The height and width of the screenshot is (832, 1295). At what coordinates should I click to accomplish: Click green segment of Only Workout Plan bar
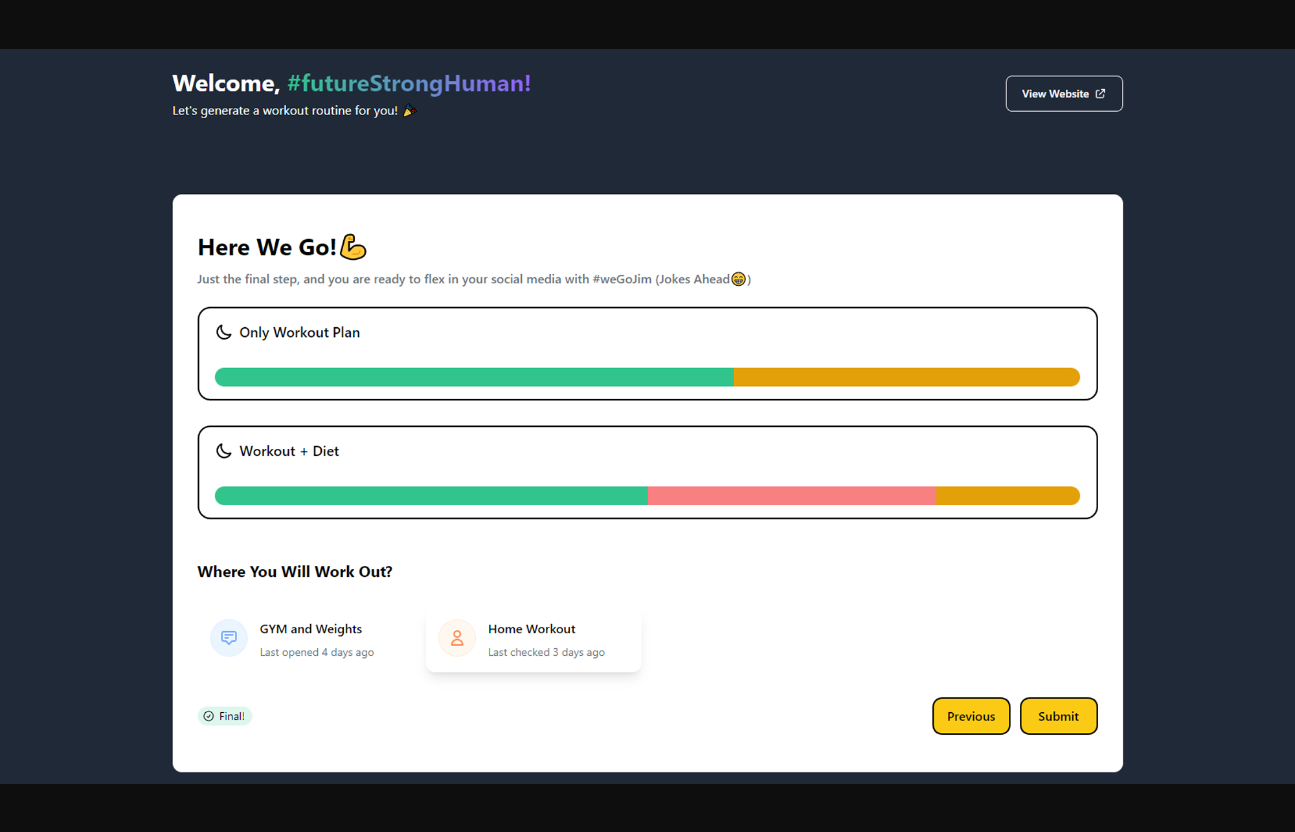pyautogui.click(x=474, y=377)
